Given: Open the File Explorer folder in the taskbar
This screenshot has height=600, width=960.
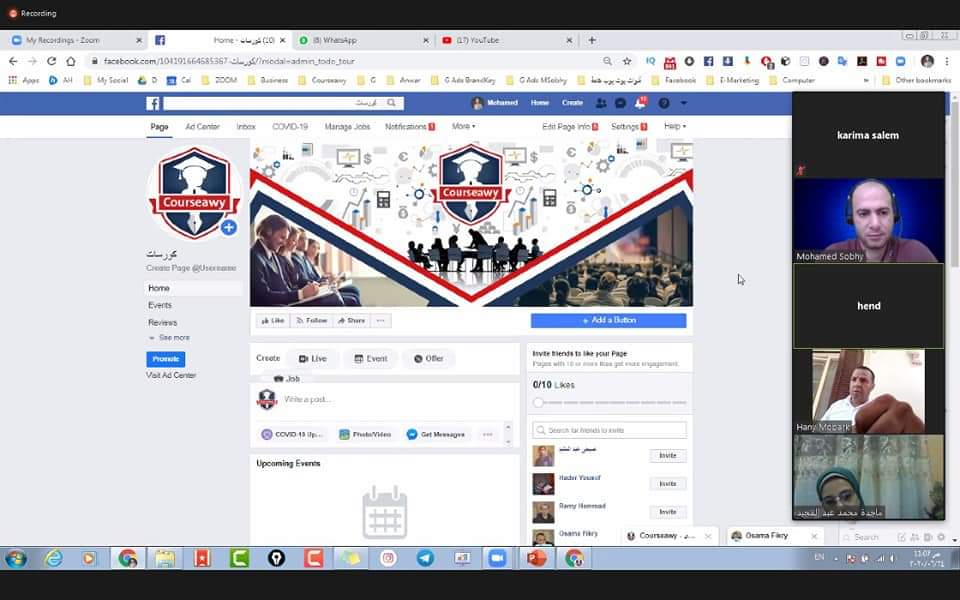Looking at the screenshot, I should [165, 558].
